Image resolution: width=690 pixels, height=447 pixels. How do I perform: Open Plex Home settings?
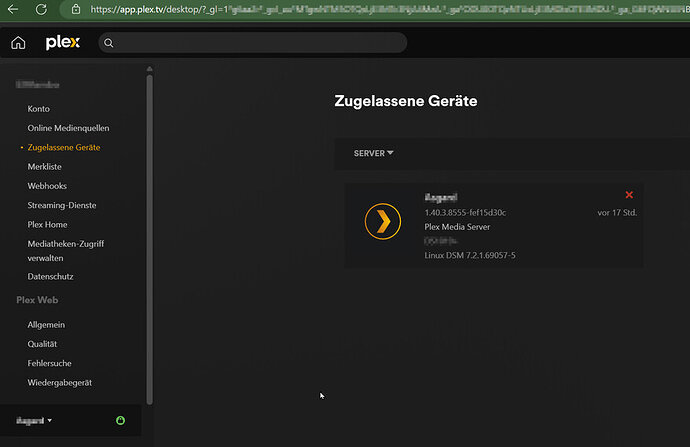pos(48,224)
